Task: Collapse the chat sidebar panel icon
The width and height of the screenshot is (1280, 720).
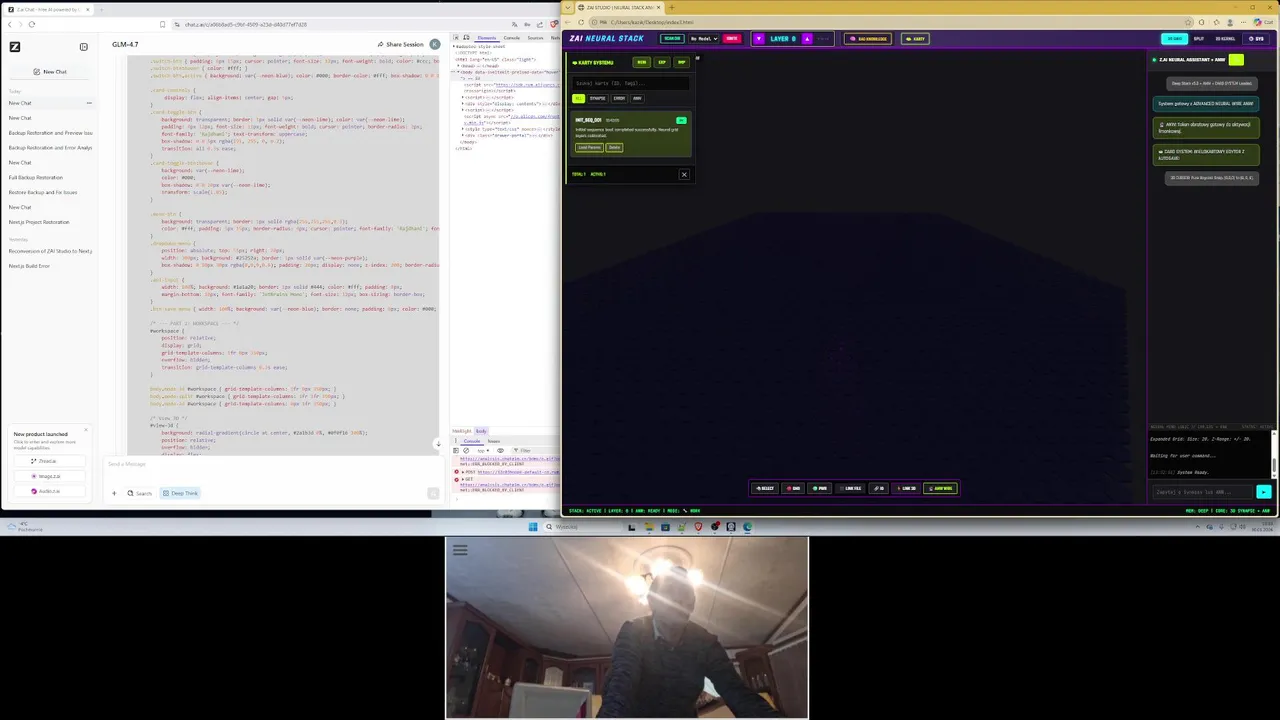Action: click(83, 46)
